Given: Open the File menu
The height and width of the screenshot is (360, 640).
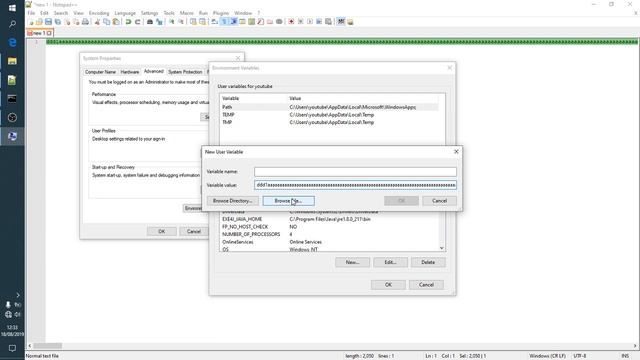Looking at the screenshot, I should click(31, 13).
